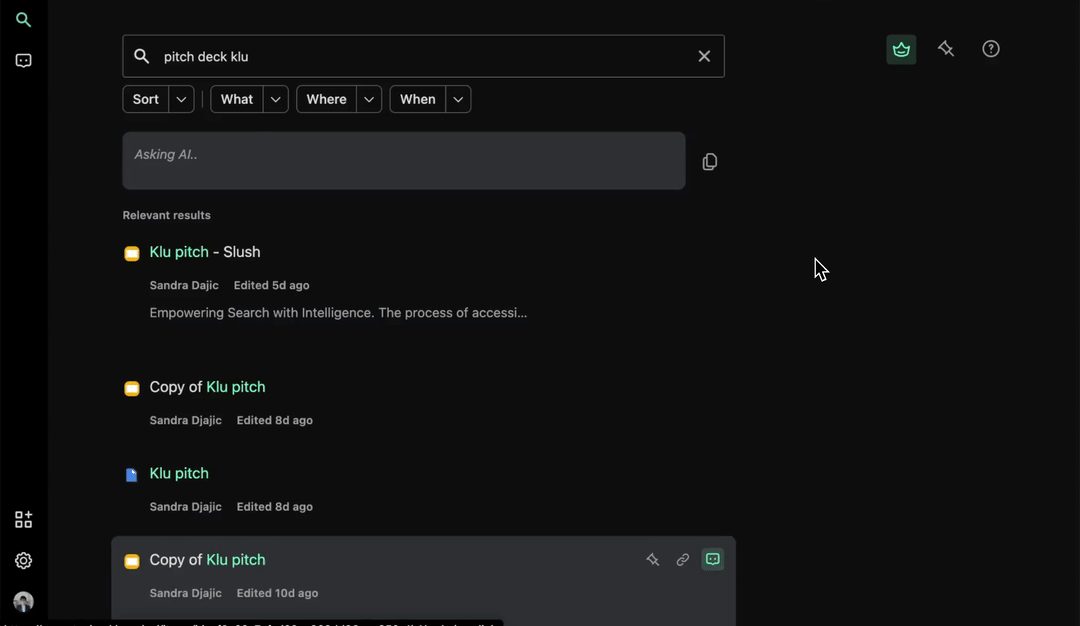Click Sandra Dajic under Klu pitch - Slush
This screenshot has width=1080, height=626.
(x=184, y=285)
